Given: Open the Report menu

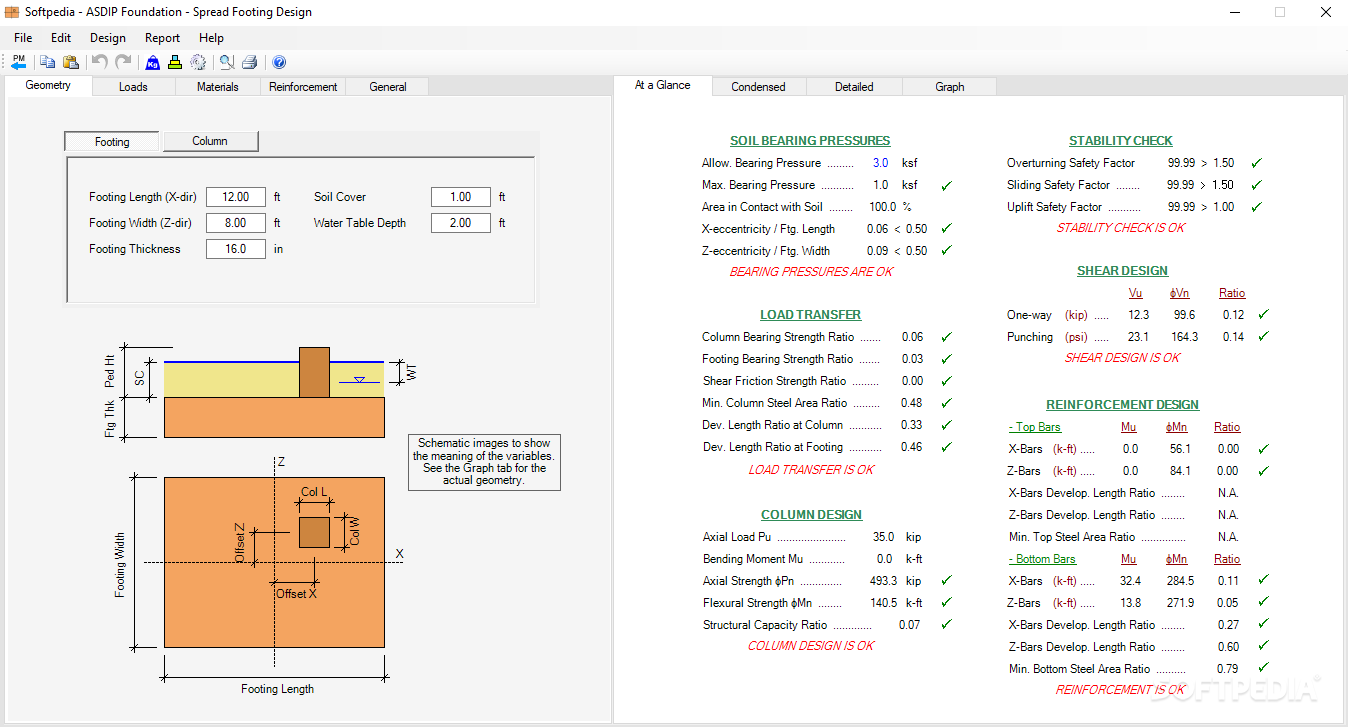Looking at the screenshot, I should coord(163,38).
